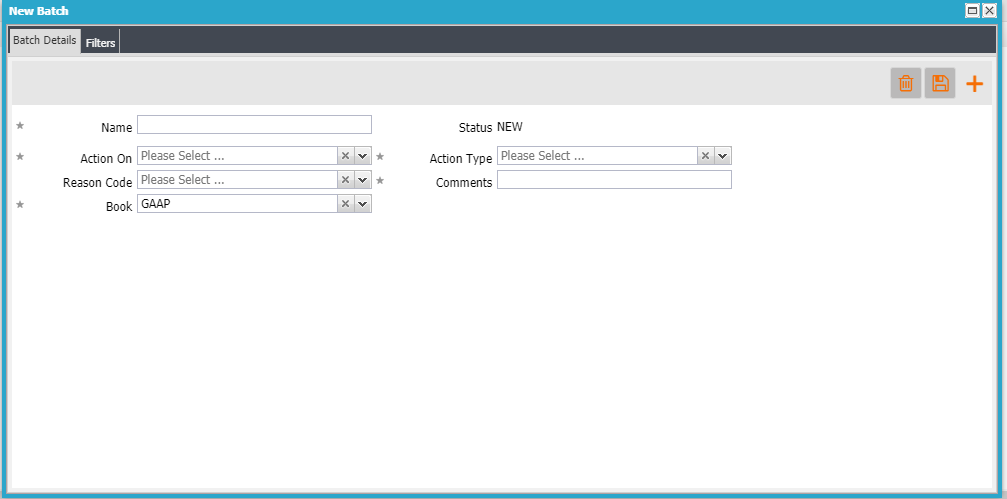Select the Batch Details tab
Viewport: 1007px width, 499px height.
click(x=44, y=41)
